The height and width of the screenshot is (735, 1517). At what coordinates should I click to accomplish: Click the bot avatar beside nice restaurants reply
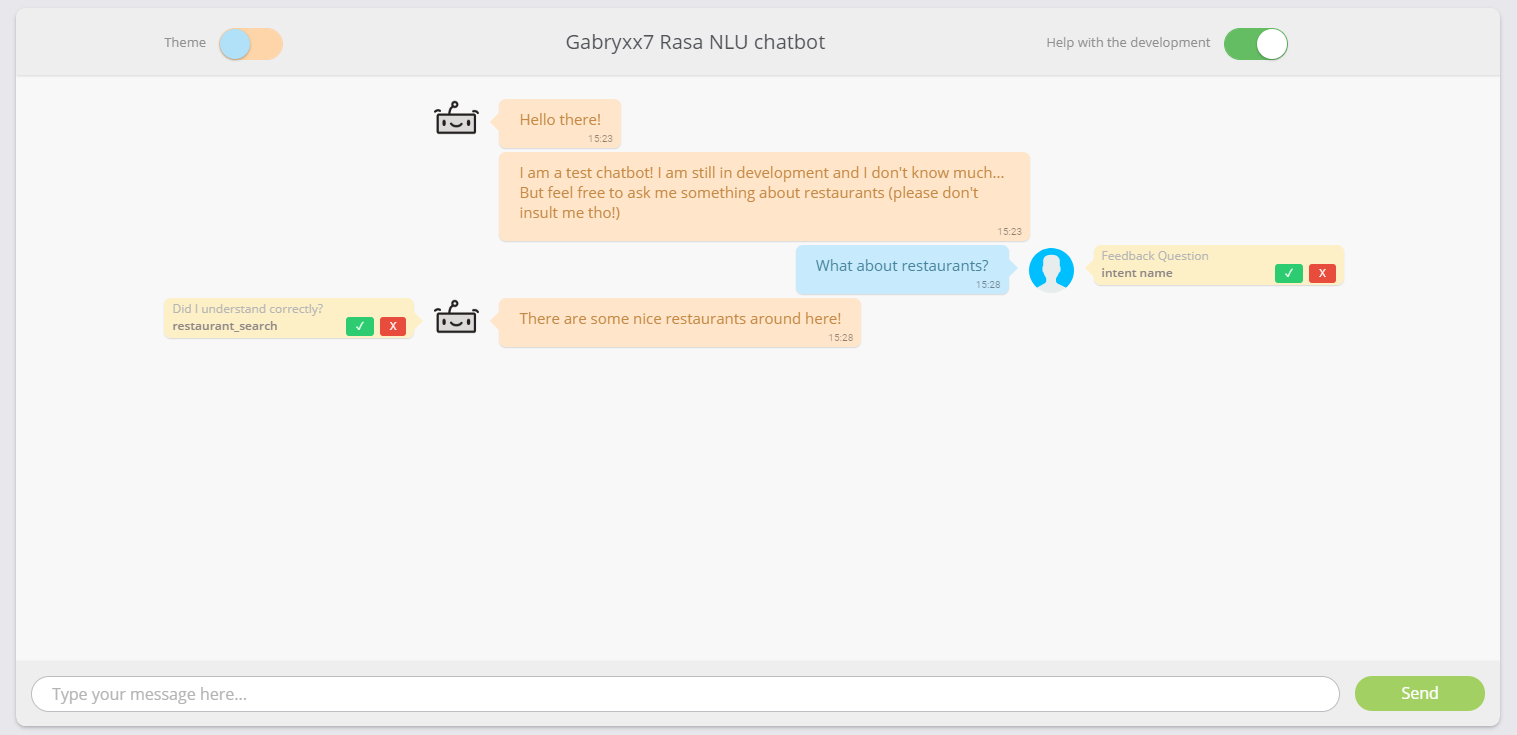(x=457, y=317)
